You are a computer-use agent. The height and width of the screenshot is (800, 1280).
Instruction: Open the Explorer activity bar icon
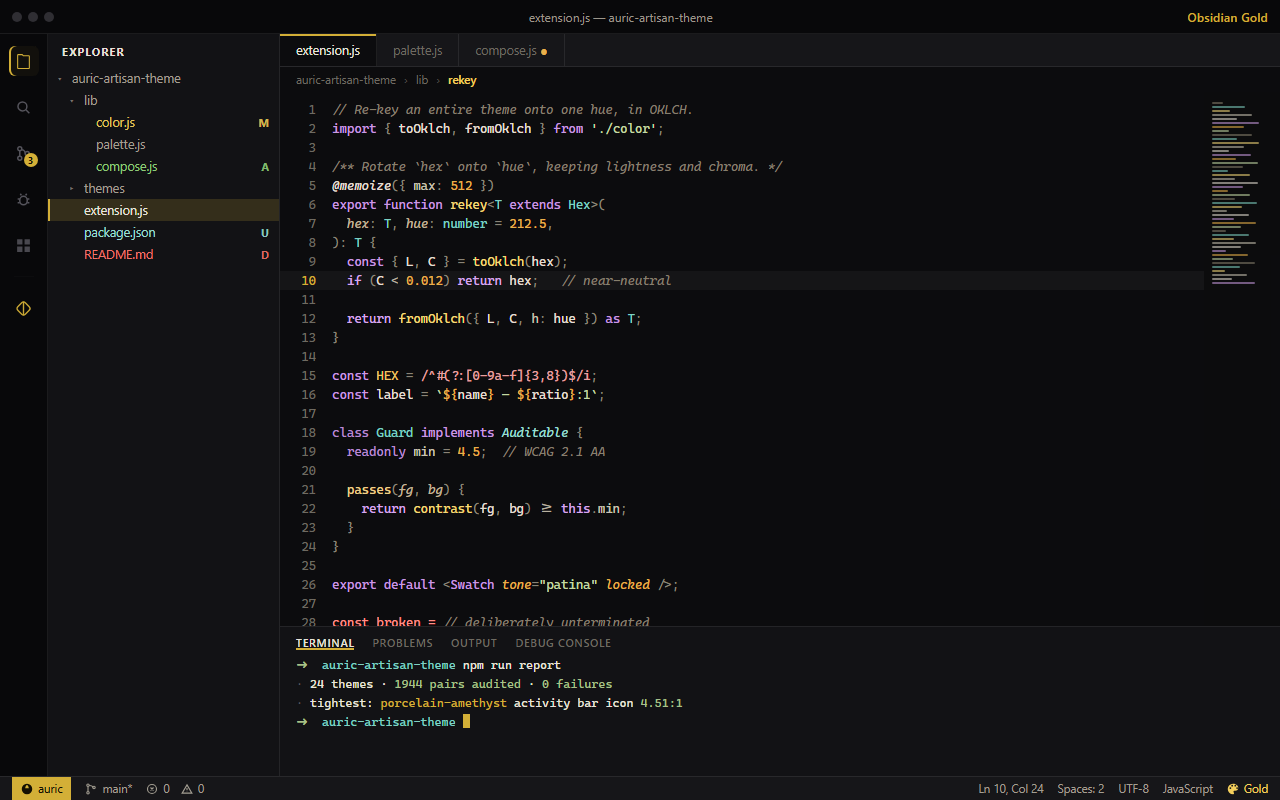click(x=24, y=61)
